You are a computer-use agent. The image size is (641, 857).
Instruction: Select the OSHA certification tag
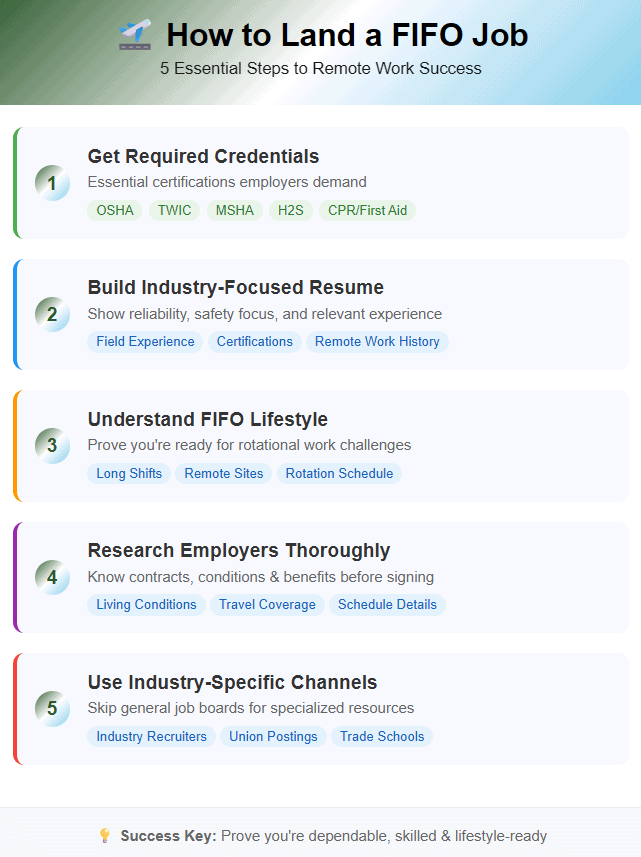click(115, 210)
